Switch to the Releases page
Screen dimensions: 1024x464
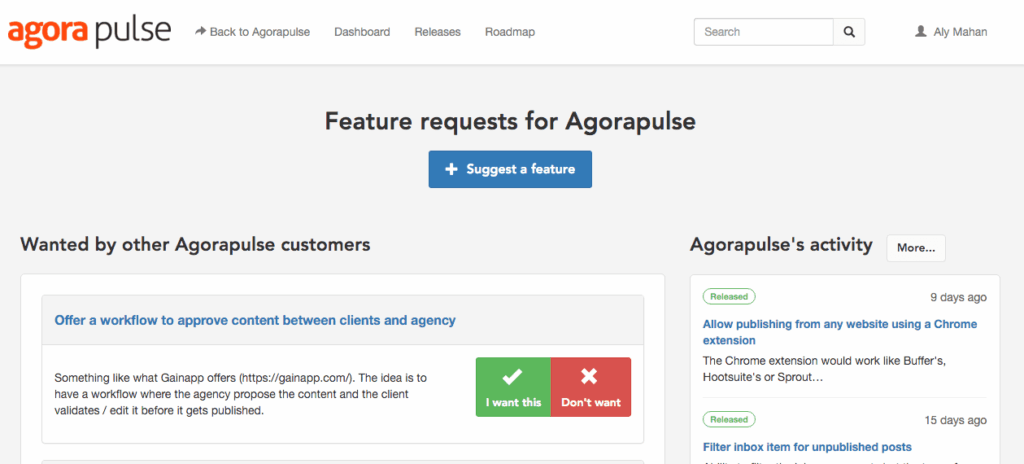pyautogui.click(x=437, y=32)
